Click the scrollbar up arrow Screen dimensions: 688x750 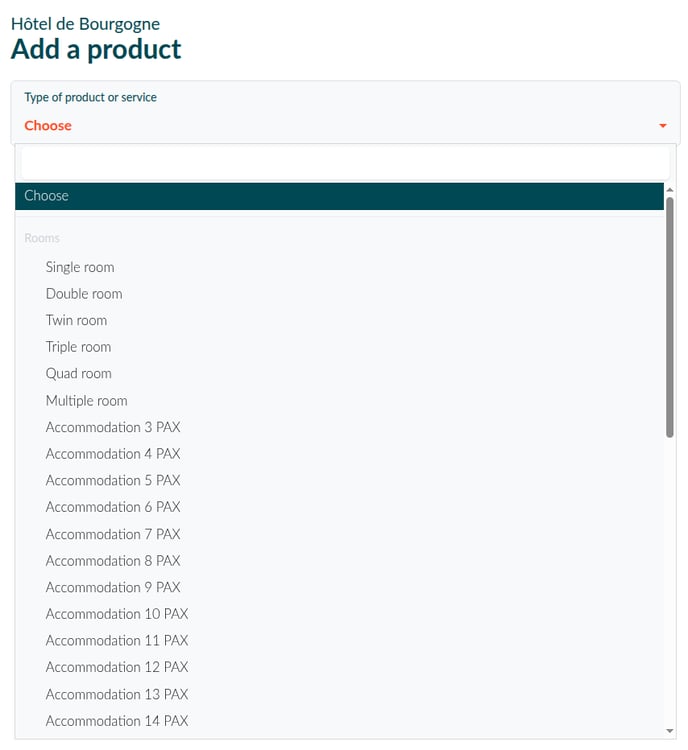[669, 190]
